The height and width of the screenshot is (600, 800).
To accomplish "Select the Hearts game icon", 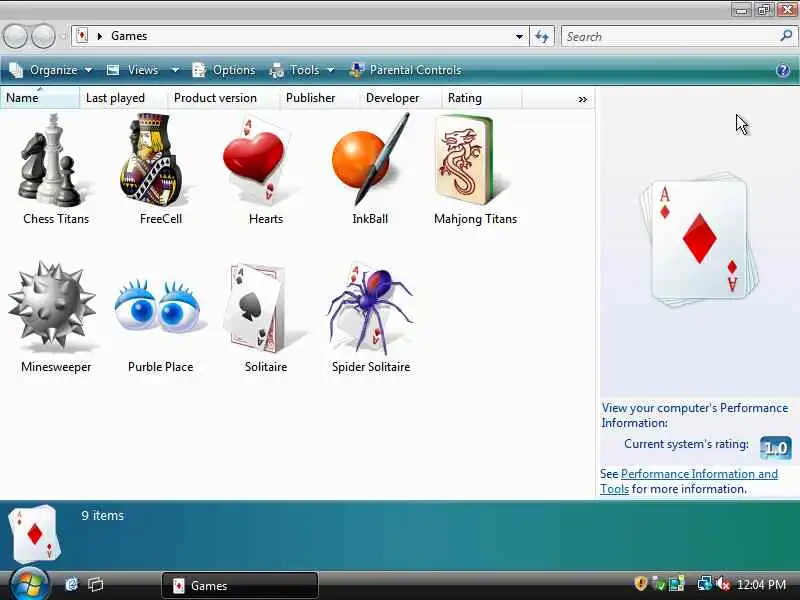I will click(256, 161).
